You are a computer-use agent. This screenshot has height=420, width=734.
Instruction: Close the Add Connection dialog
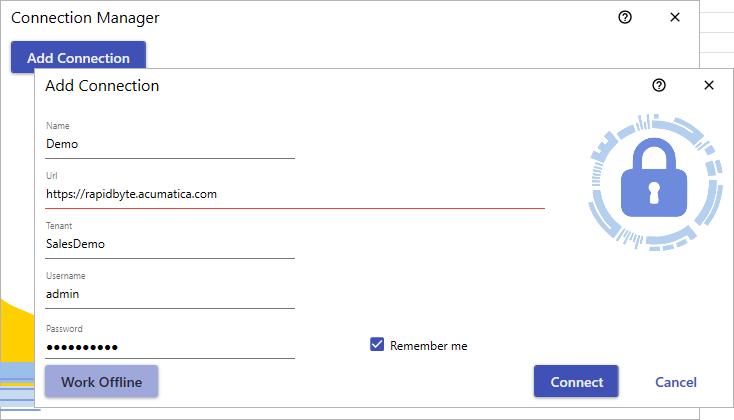pyautogui.click(x=709, y=85)
